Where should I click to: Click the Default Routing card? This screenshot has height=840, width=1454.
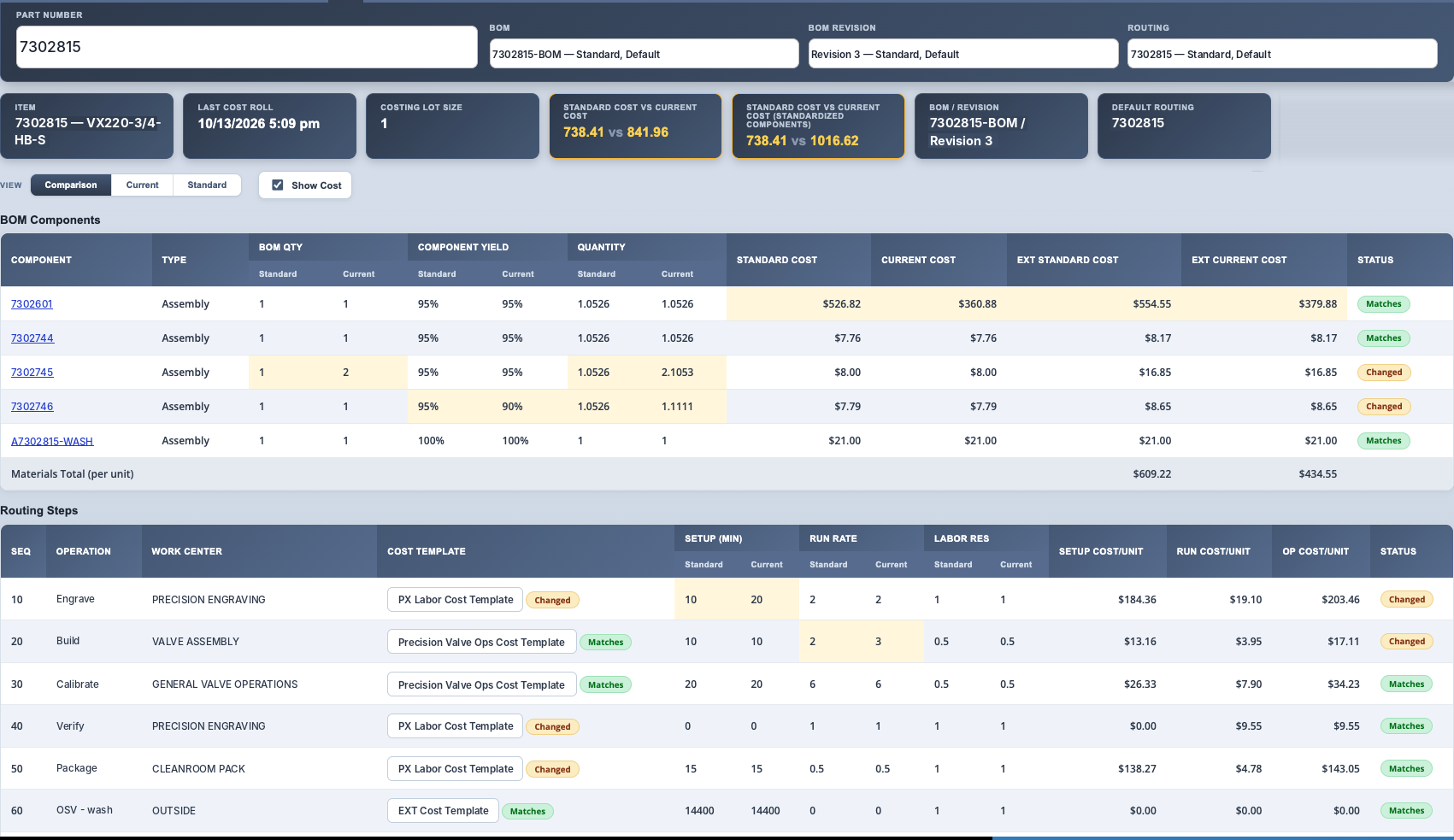[x=1184, y=126]
